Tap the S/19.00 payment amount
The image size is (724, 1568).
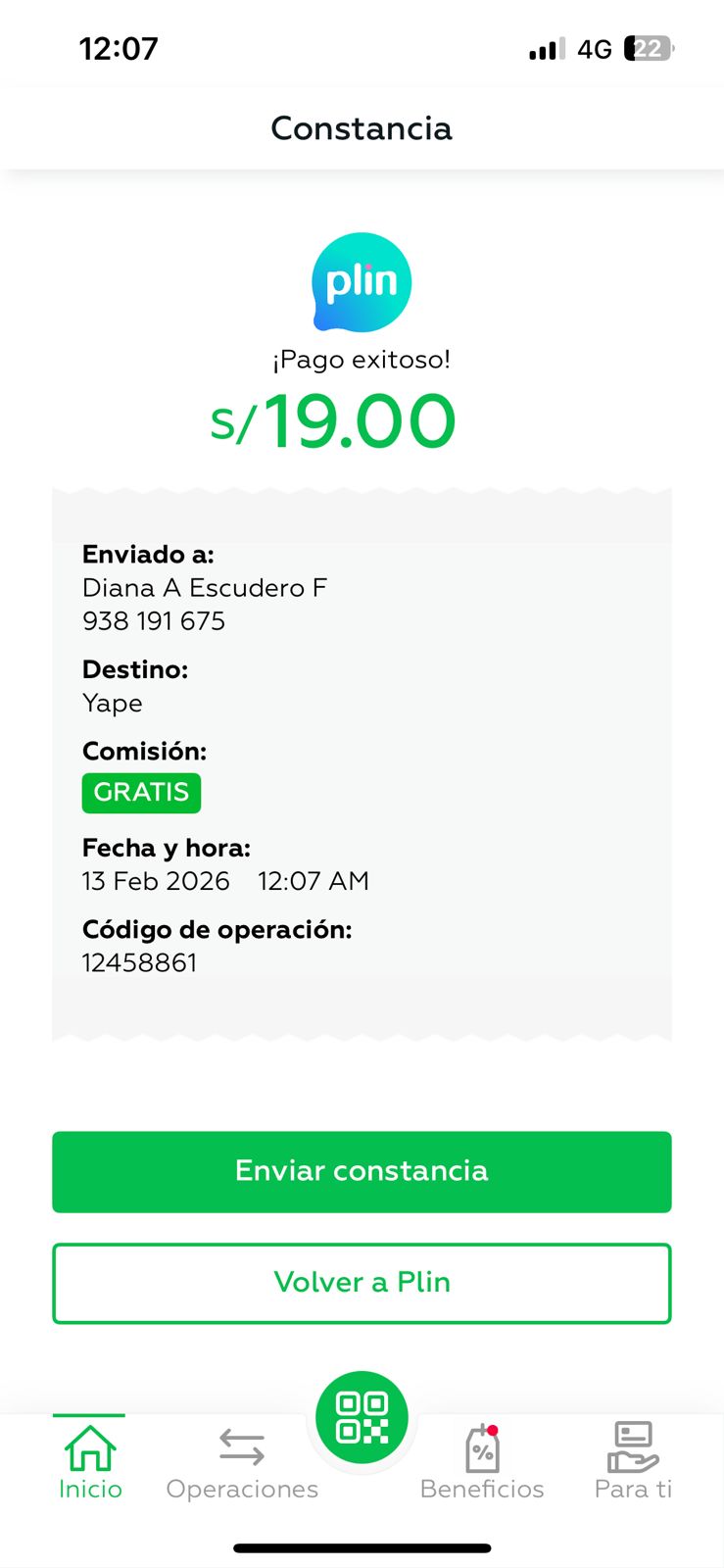coord(333,421)
